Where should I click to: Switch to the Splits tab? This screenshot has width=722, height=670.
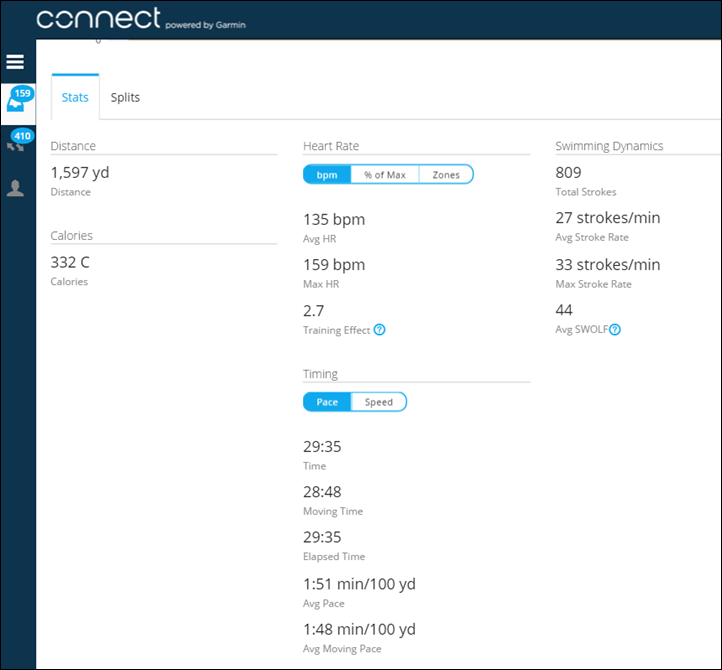pyautogui.click(x=125, y=97)
